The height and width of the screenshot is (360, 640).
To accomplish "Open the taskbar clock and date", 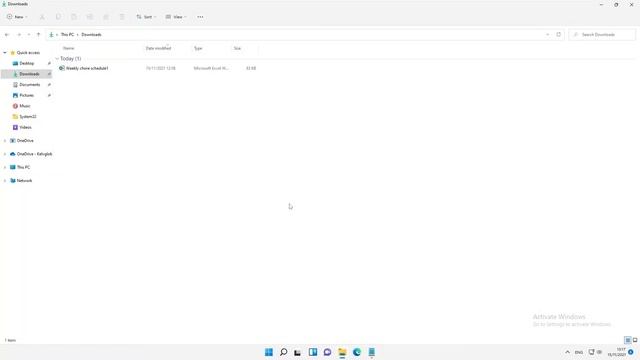I will pyautogui.click(x=617, y=352).
